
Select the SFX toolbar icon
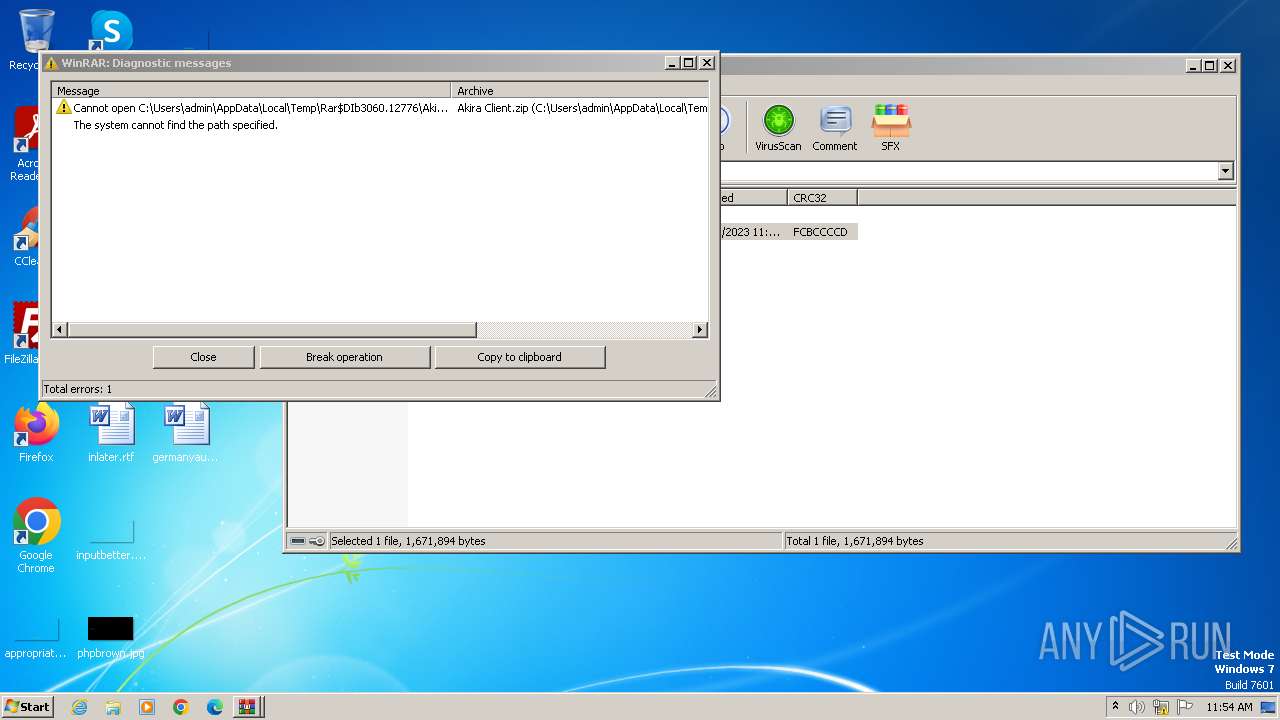click(x=890, y=128)
